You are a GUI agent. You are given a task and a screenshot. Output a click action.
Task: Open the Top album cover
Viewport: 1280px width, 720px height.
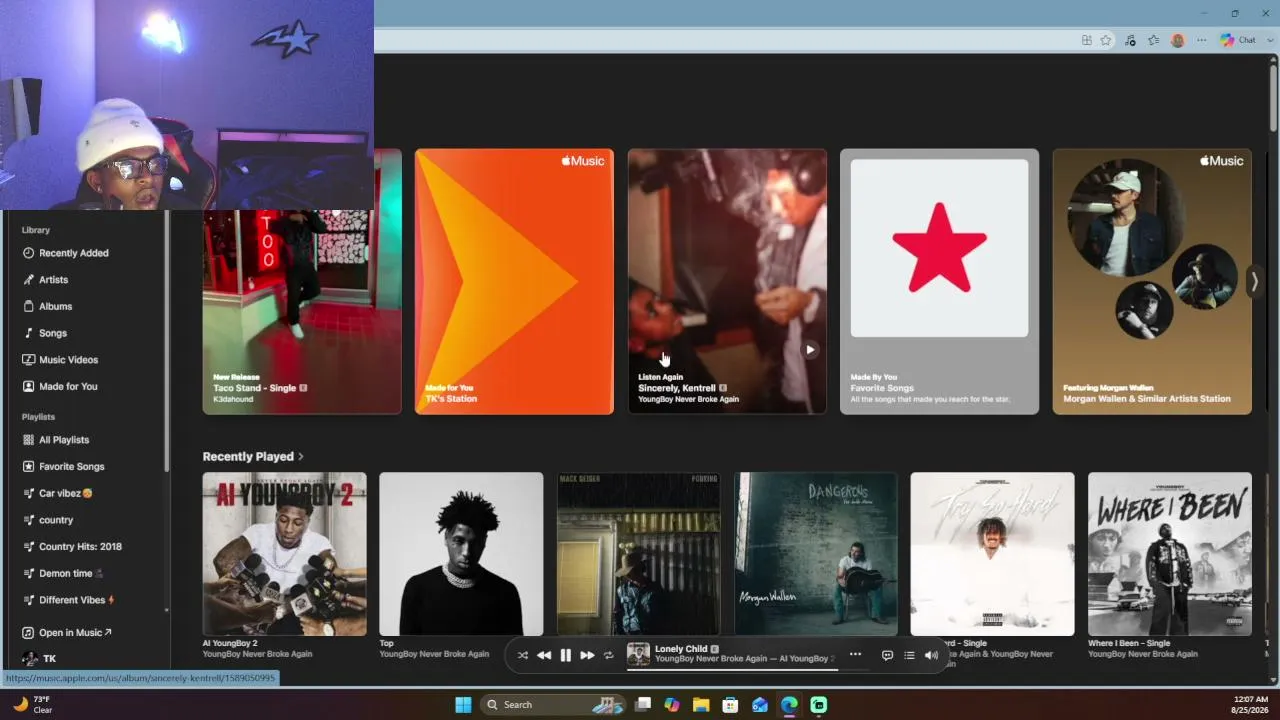(461, 554)
